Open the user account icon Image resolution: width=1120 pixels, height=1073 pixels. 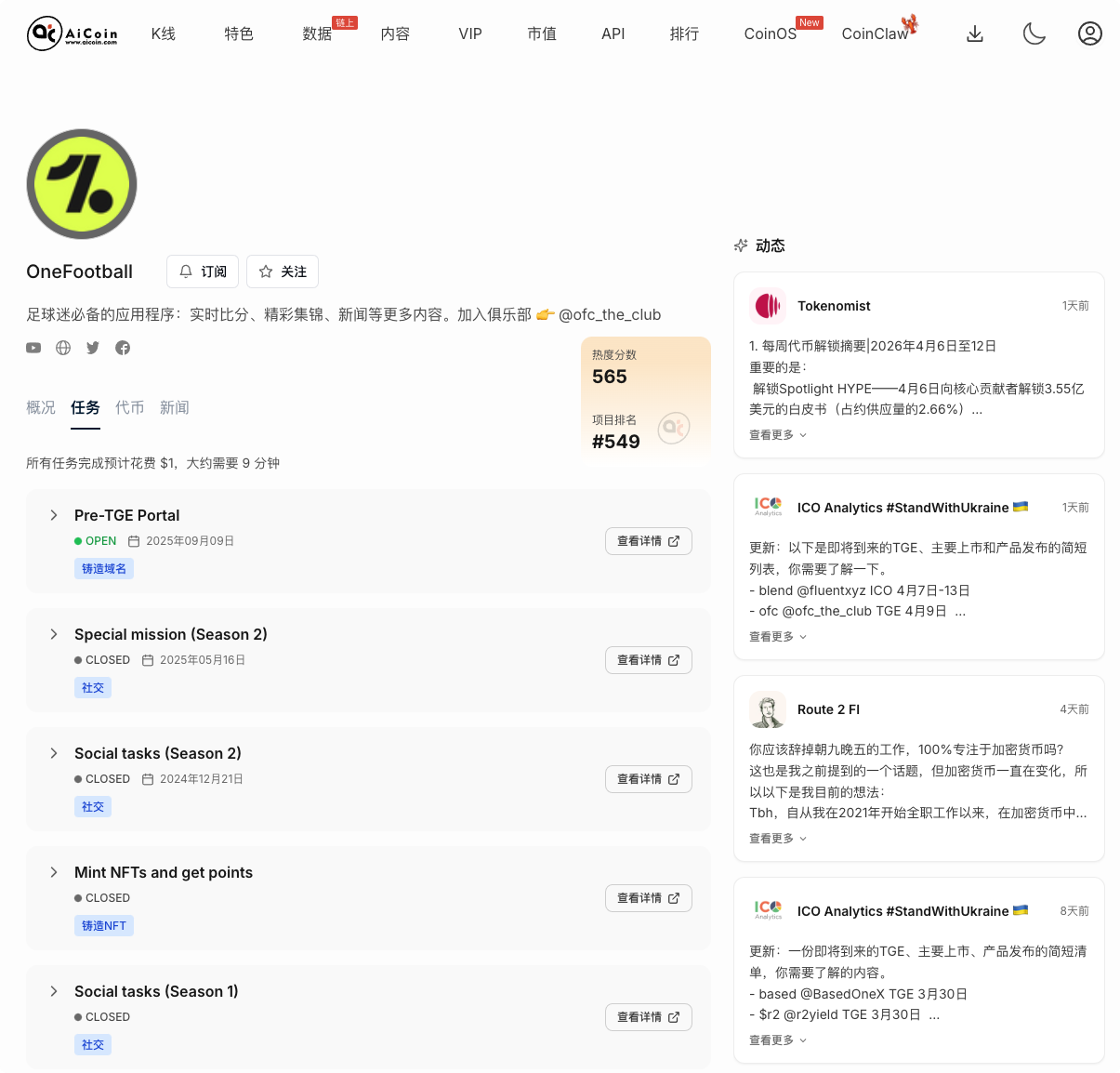[1089, 33]
